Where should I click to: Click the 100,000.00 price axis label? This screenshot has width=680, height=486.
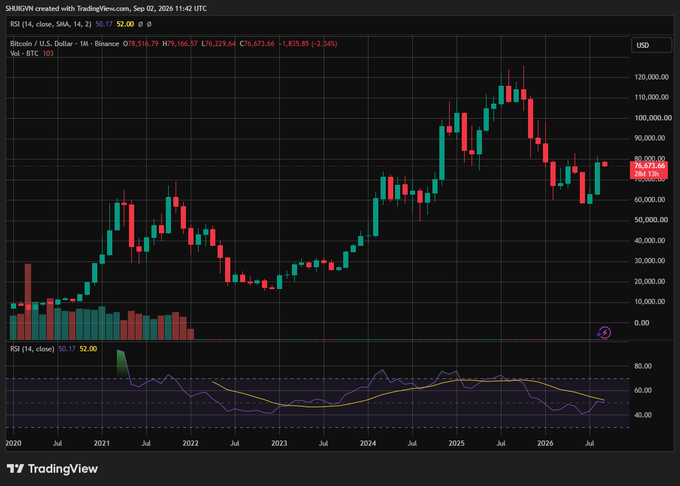[x=652, y=118]
